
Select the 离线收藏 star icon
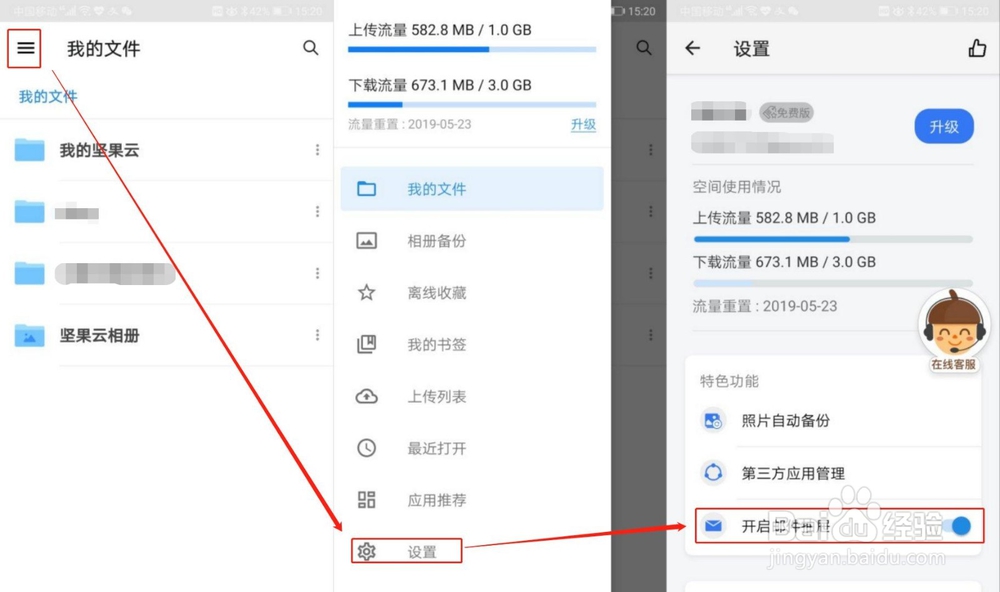coord(367,292)
